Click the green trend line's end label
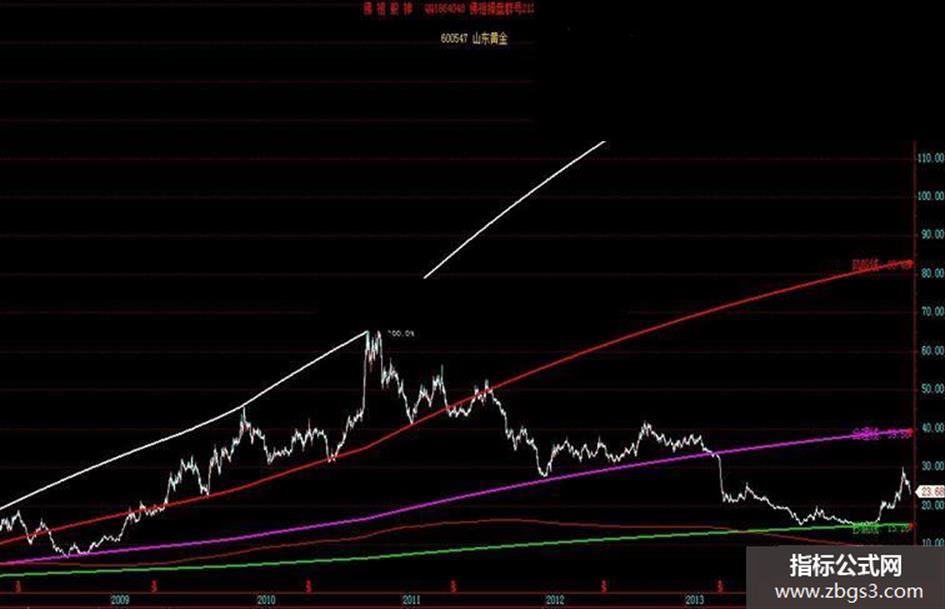The width and height of the screenshot is (945, 609). (882, 529)
